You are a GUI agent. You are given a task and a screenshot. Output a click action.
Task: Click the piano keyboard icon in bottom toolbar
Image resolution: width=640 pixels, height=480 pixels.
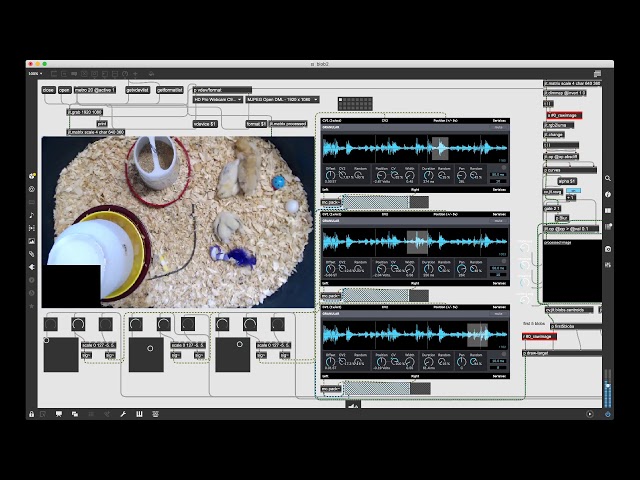point(139,414)
